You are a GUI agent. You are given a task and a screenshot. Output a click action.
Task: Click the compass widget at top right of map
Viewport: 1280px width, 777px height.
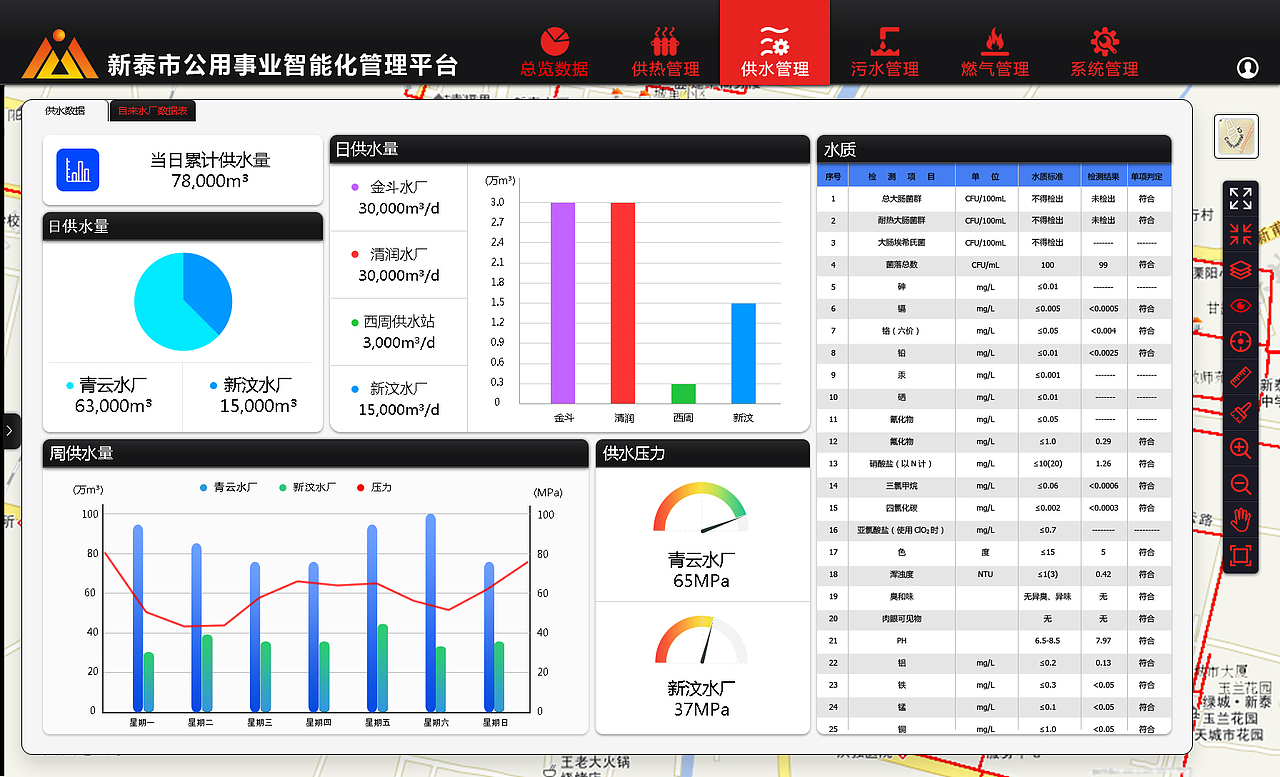1238,136
